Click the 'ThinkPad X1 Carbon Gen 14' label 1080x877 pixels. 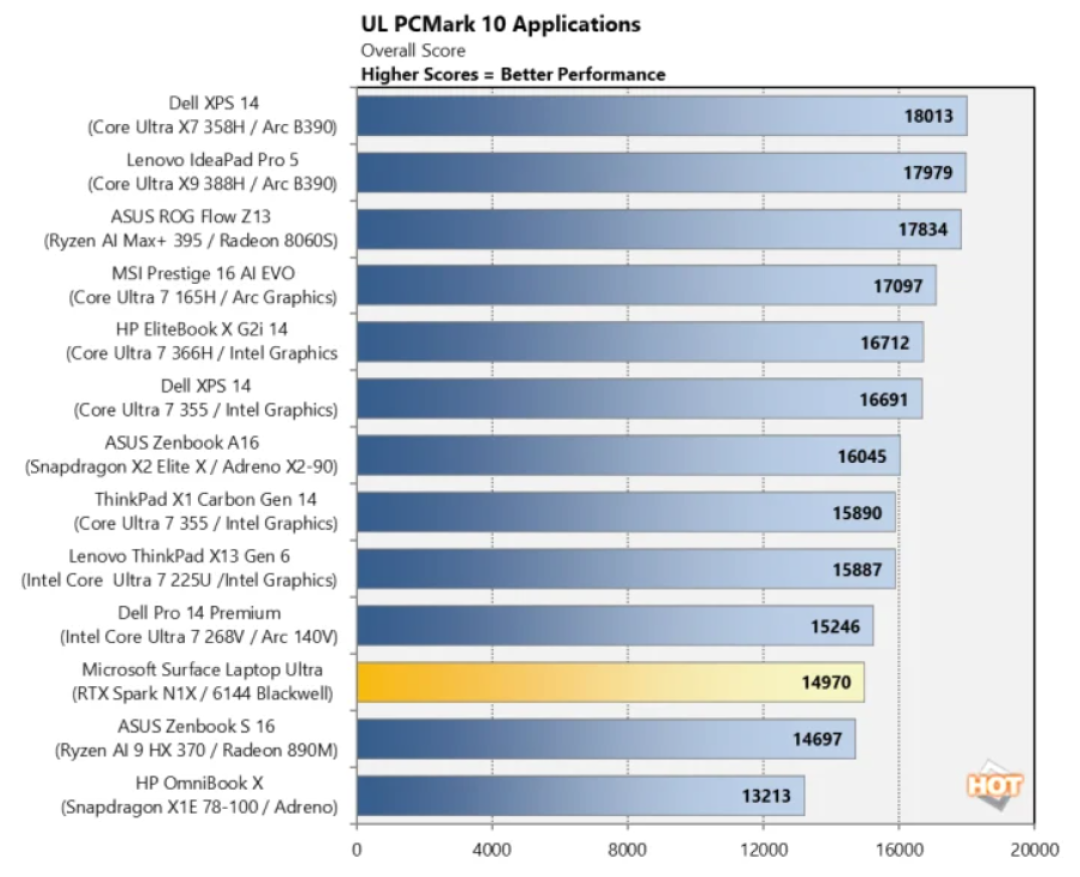(206, 499)
